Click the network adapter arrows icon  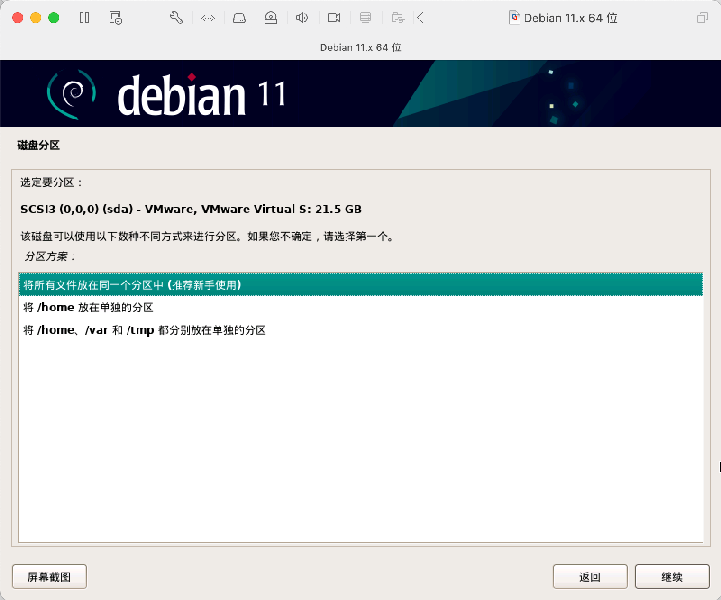[208, 18]
